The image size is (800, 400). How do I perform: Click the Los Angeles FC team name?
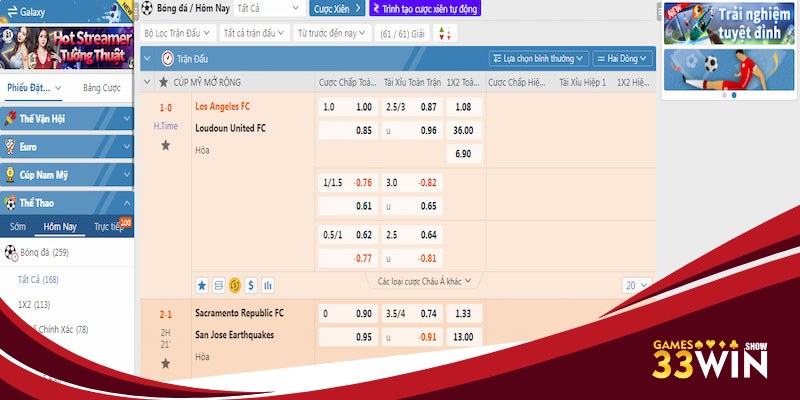click(222, 107)
